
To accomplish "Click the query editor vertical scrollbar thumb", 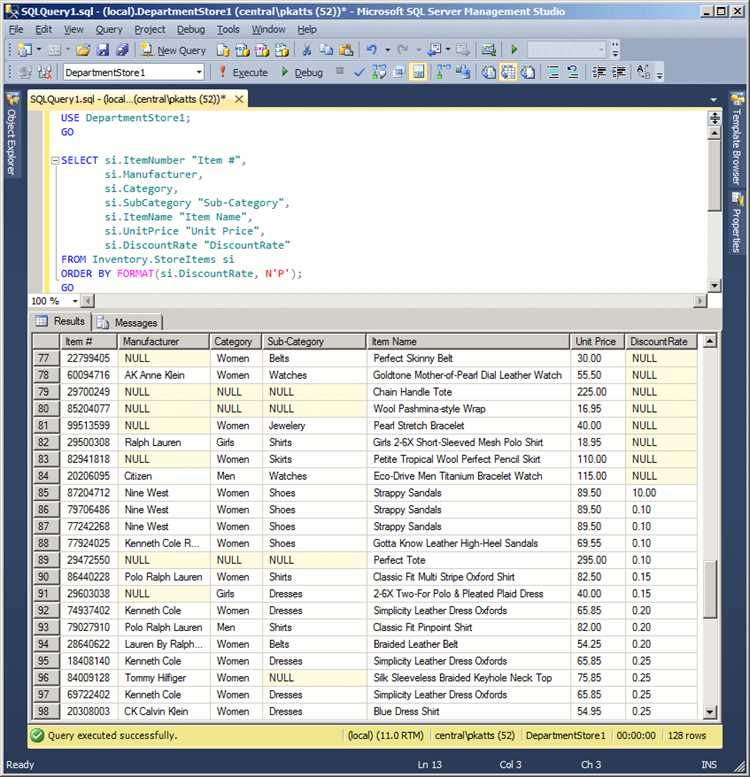I will point(714,175).
